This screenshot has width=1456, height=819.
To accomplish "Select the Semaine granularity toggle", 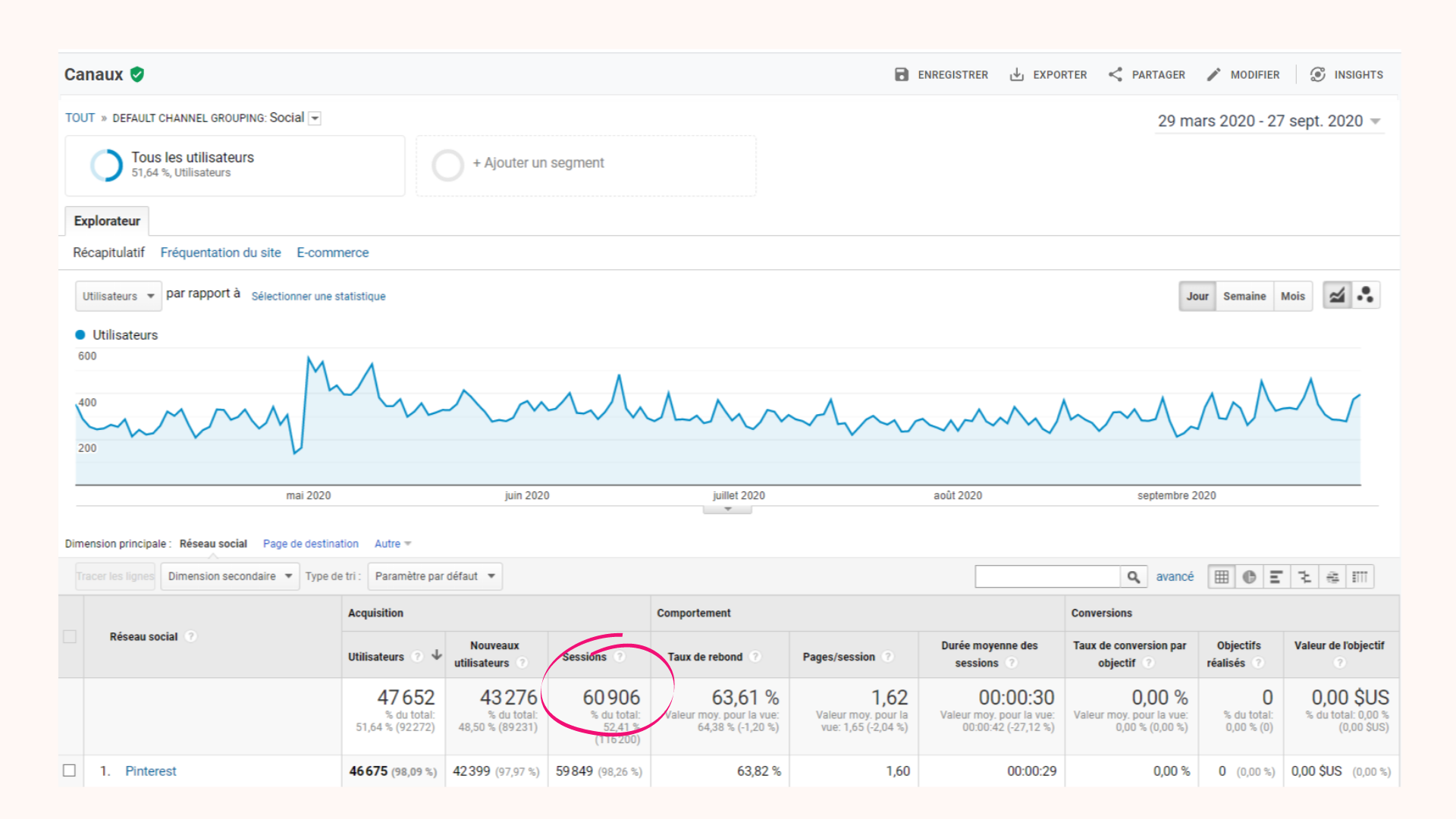I will (1244, 297).
